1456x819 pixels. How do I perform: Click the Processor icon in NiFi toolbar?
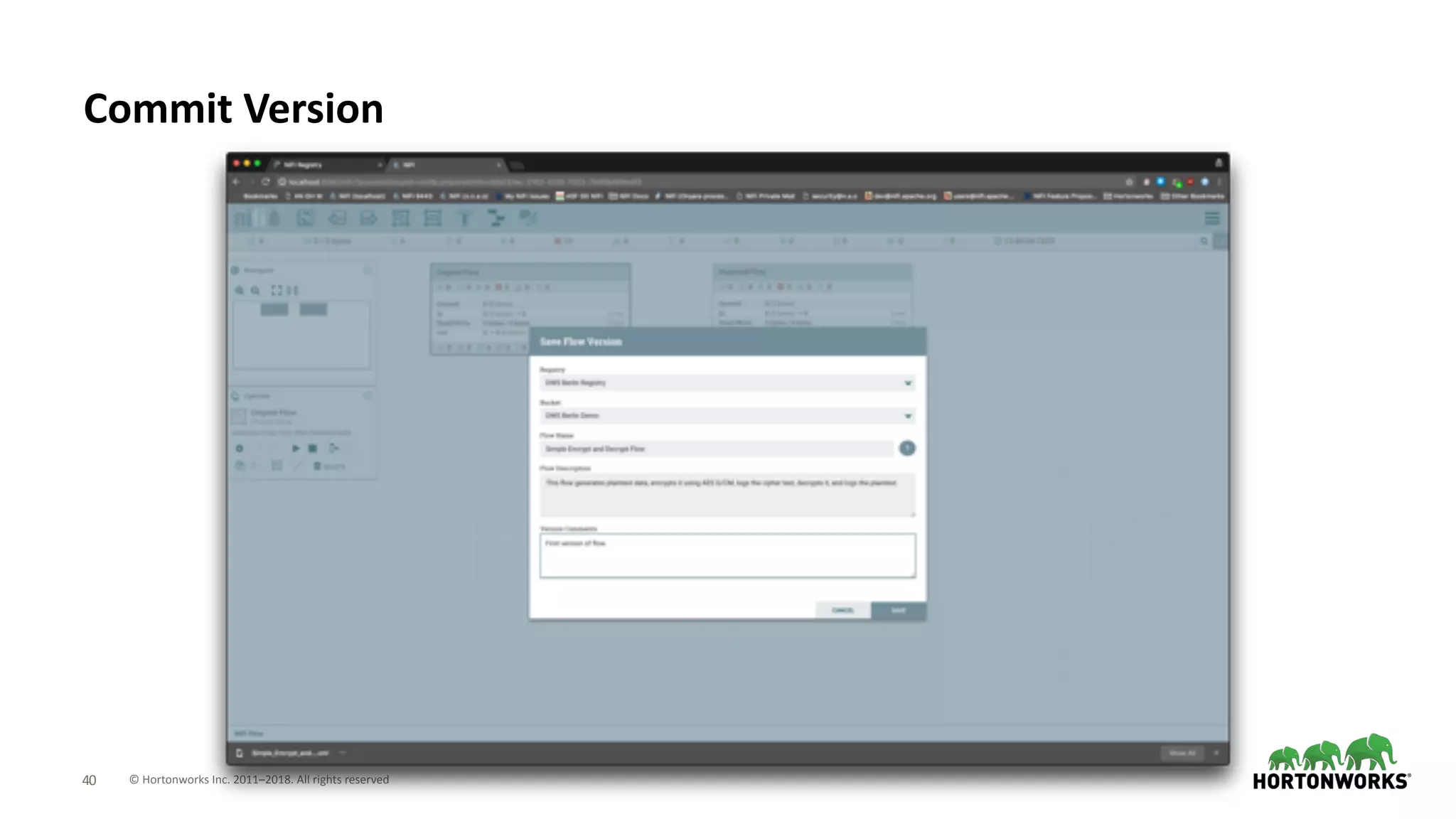[x=306, y=218]
